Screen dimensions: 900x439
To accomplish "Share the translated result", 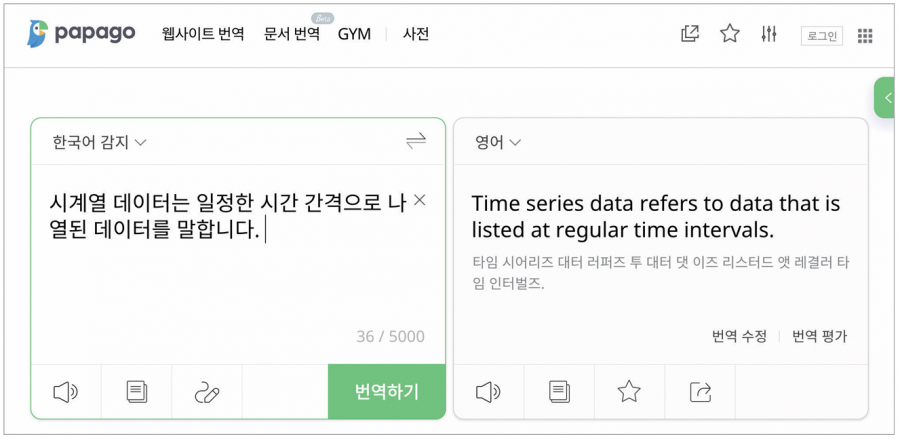I will pyautogui.click(x=700, y=393).
